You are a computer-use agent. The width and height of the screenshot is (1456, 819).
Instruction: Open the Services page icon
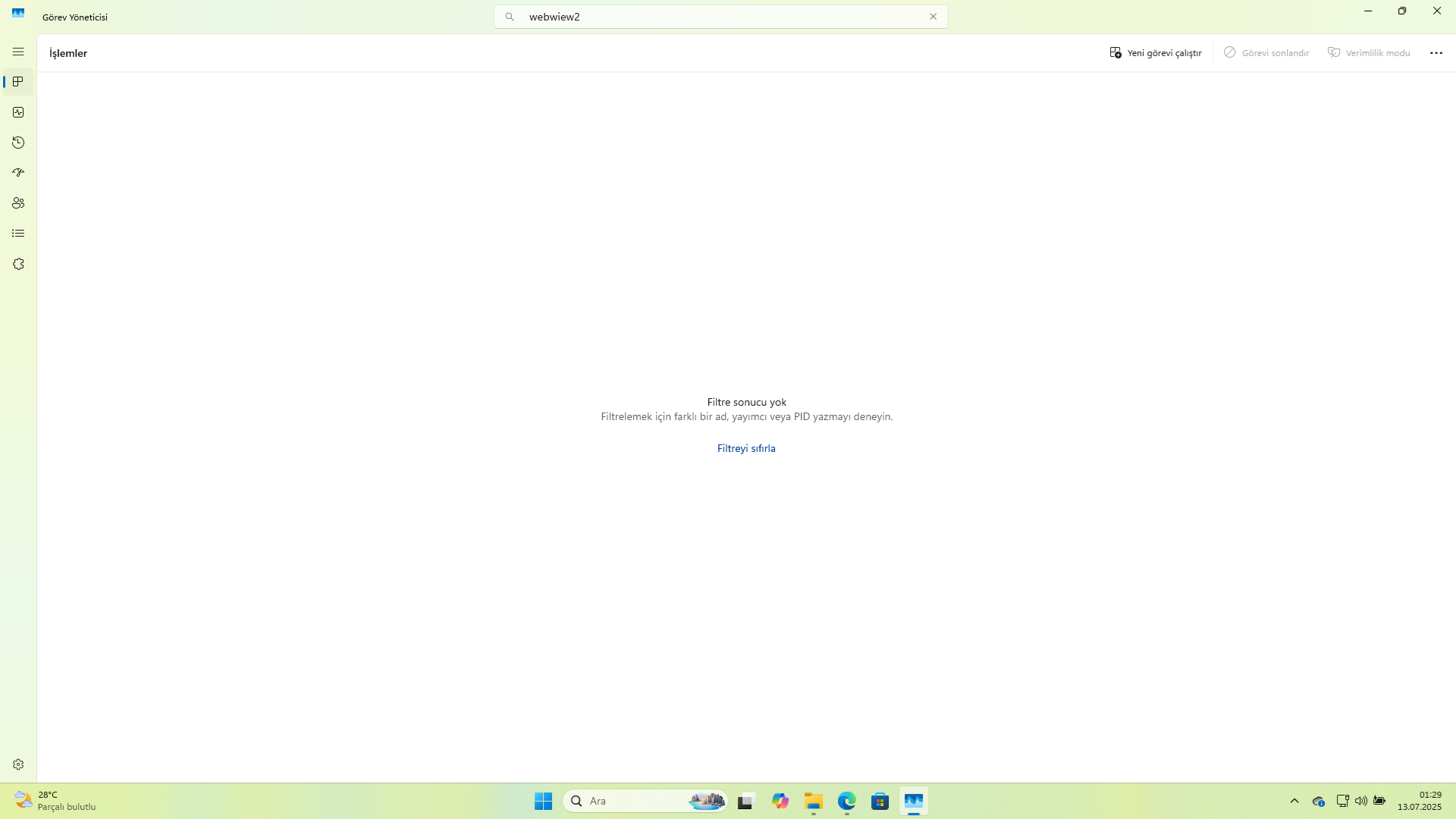[18, 264]
